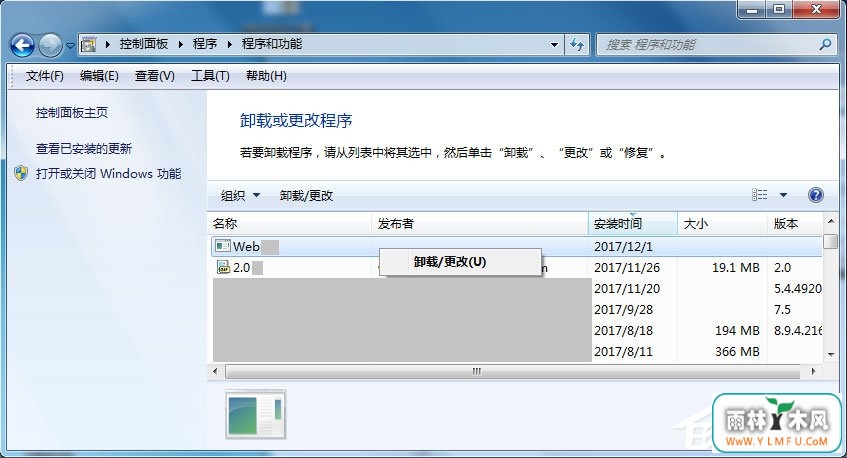The width and height of the screenshot is (847, 458).
Task: Click the horizontal scrollbar thumb
Action: pyautogui.click(x=513, y=372)
